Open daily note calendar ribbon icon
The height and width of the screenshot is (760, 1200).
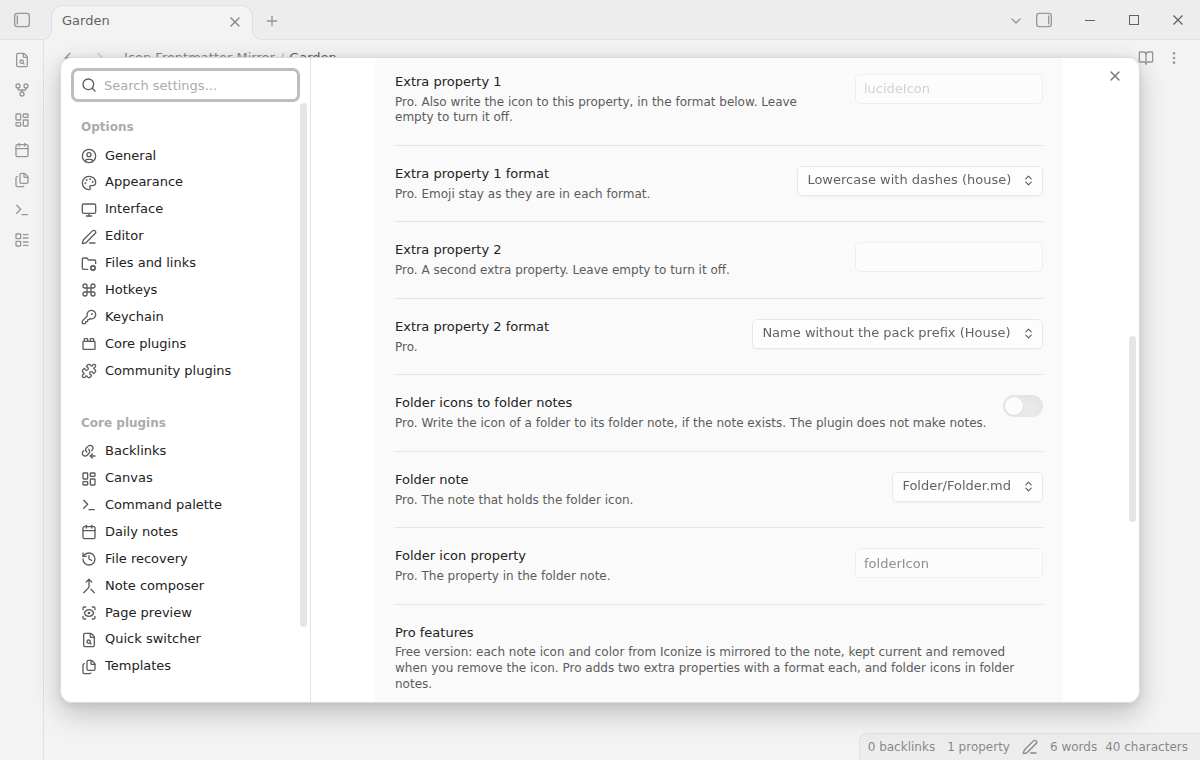(x=22, y=150)
